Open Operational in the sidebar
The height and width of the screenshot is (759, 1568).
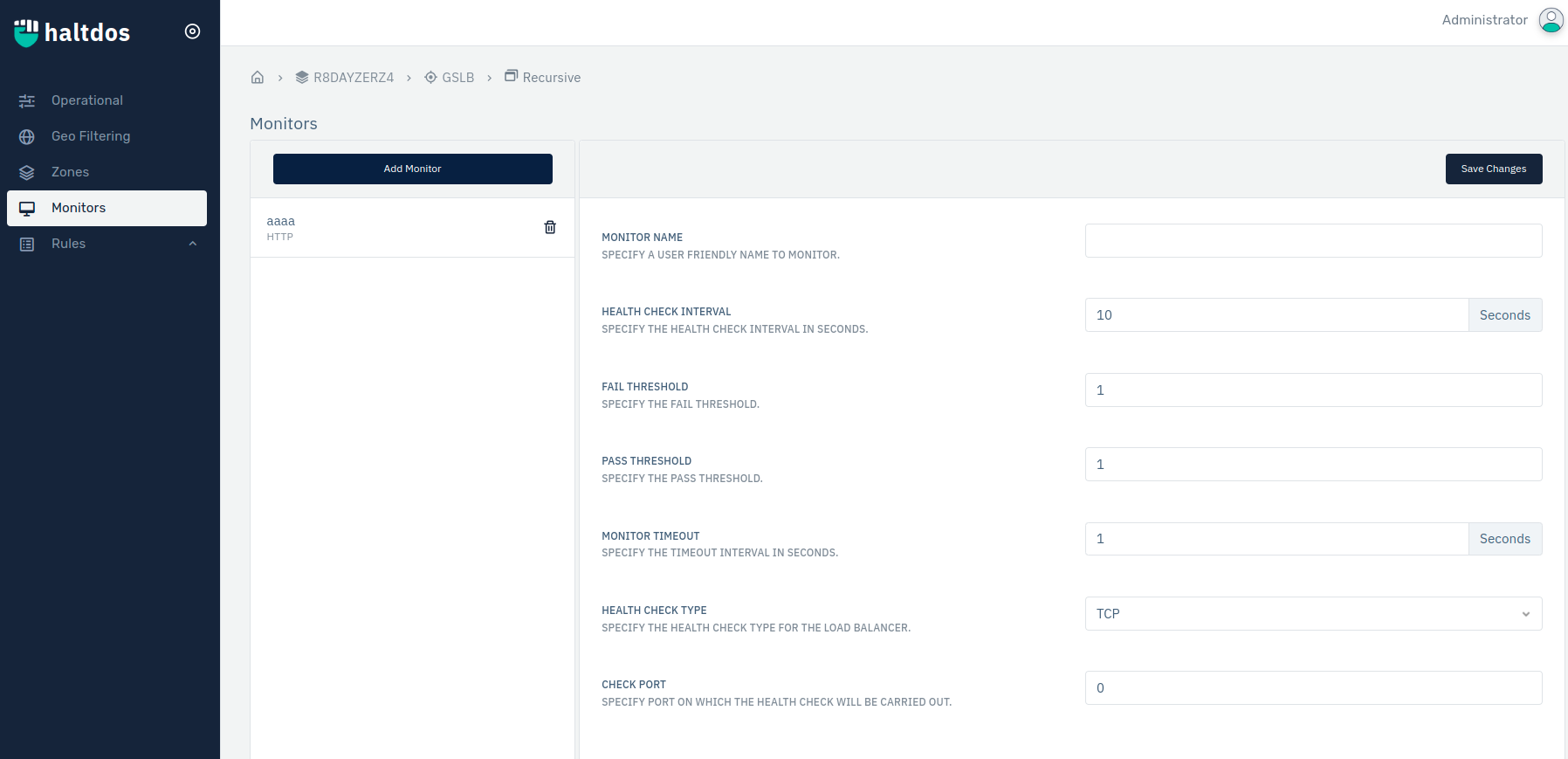pyautogui.click(x=86, y=100)
